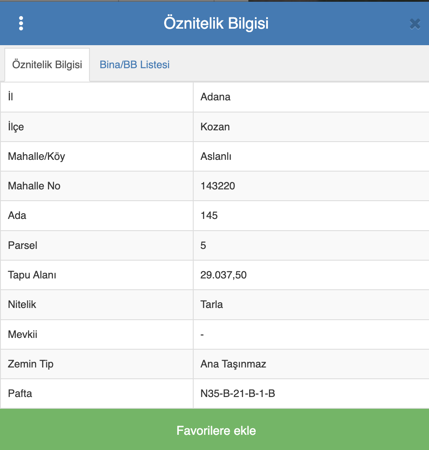Viewport: 429px width, 450px height.
Task: Click the Parsel label cell
Action: (97, 245)
